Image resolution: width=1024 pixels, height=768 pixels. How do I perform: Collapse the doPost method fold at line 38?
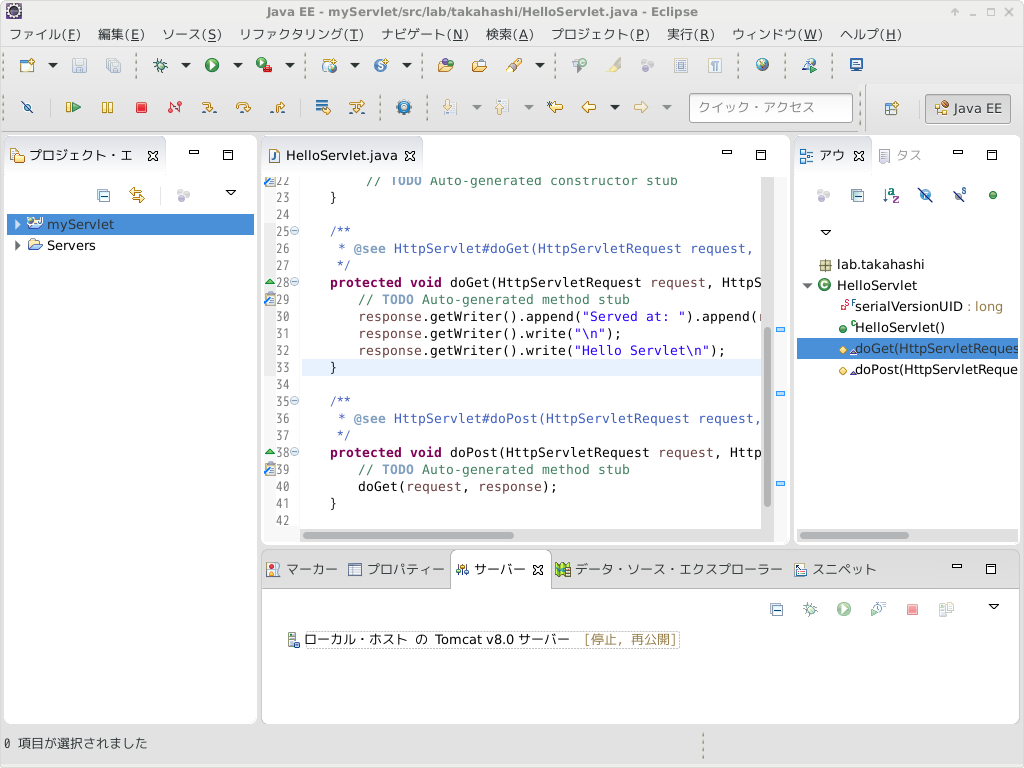click(295, 452)
